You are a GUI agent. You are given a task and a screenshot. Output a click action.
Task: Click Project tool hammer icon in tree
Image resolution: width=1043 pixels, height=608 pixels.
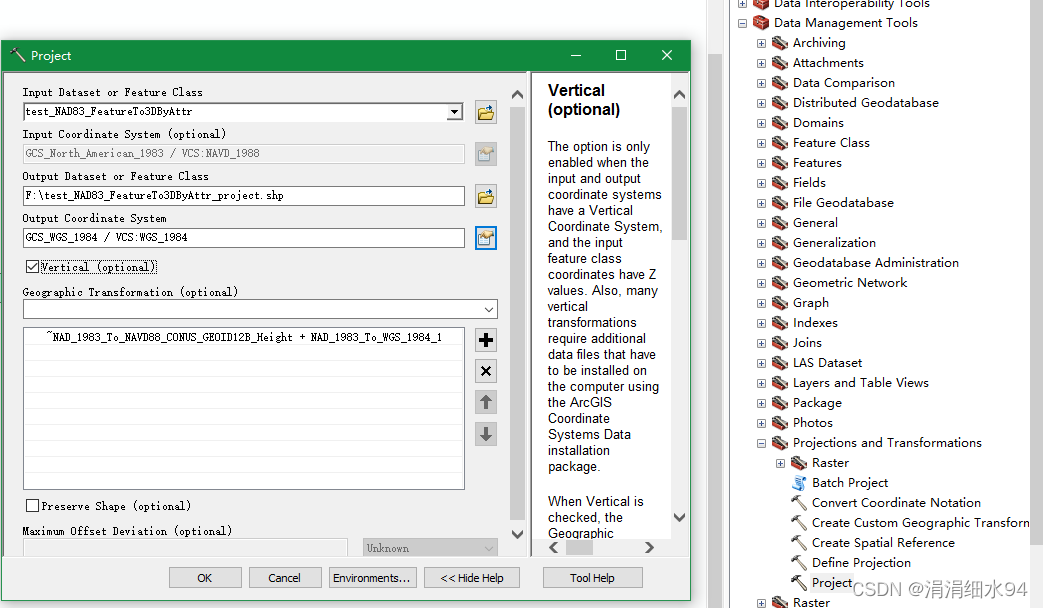tap(799, 583)
